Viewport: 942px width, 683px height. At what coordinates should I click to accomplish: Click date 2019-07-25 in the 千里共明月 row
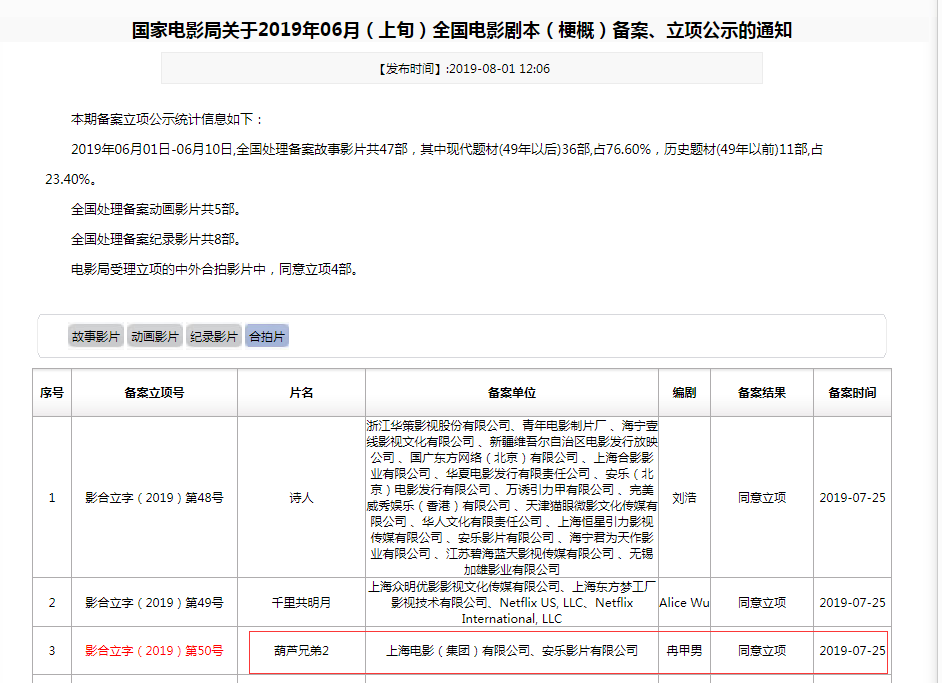(852, 603)
